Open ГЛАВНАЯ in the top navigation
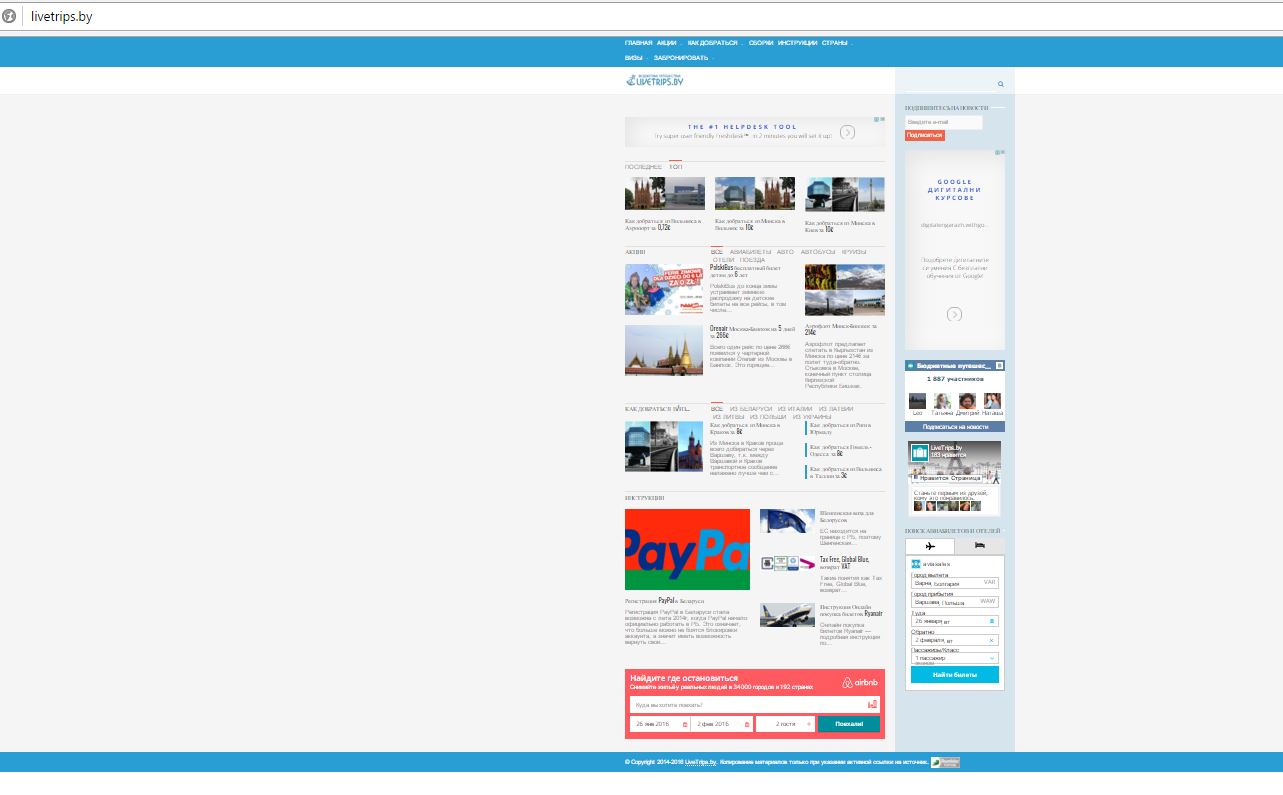 [x=638, y=43]
